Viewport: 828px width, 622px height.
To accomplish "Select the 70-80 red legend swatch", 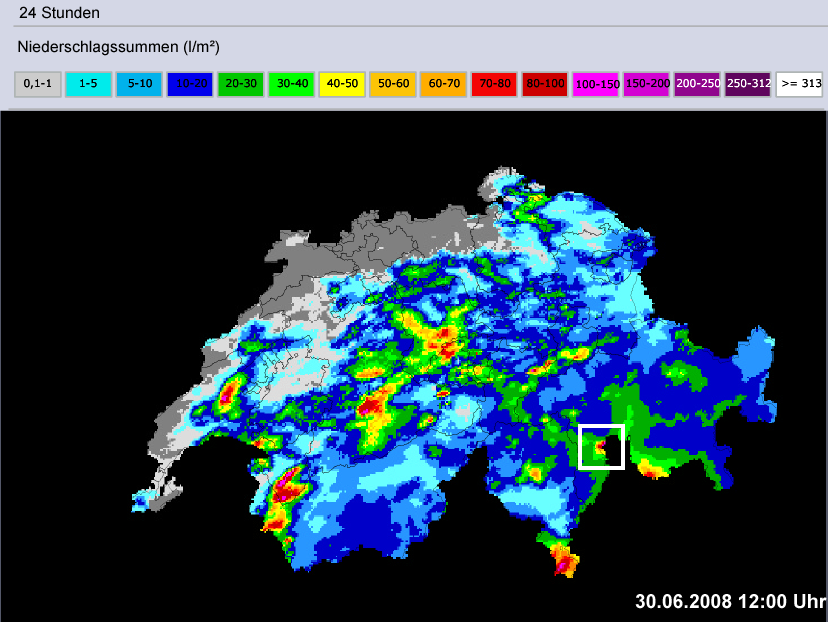I will tap(494, 84).
